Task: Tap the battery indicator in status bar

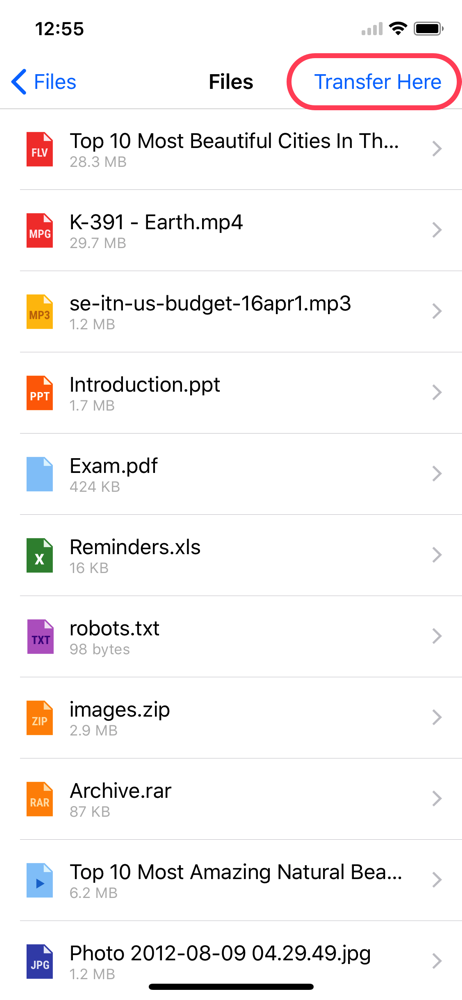Action: pos(429,29)
